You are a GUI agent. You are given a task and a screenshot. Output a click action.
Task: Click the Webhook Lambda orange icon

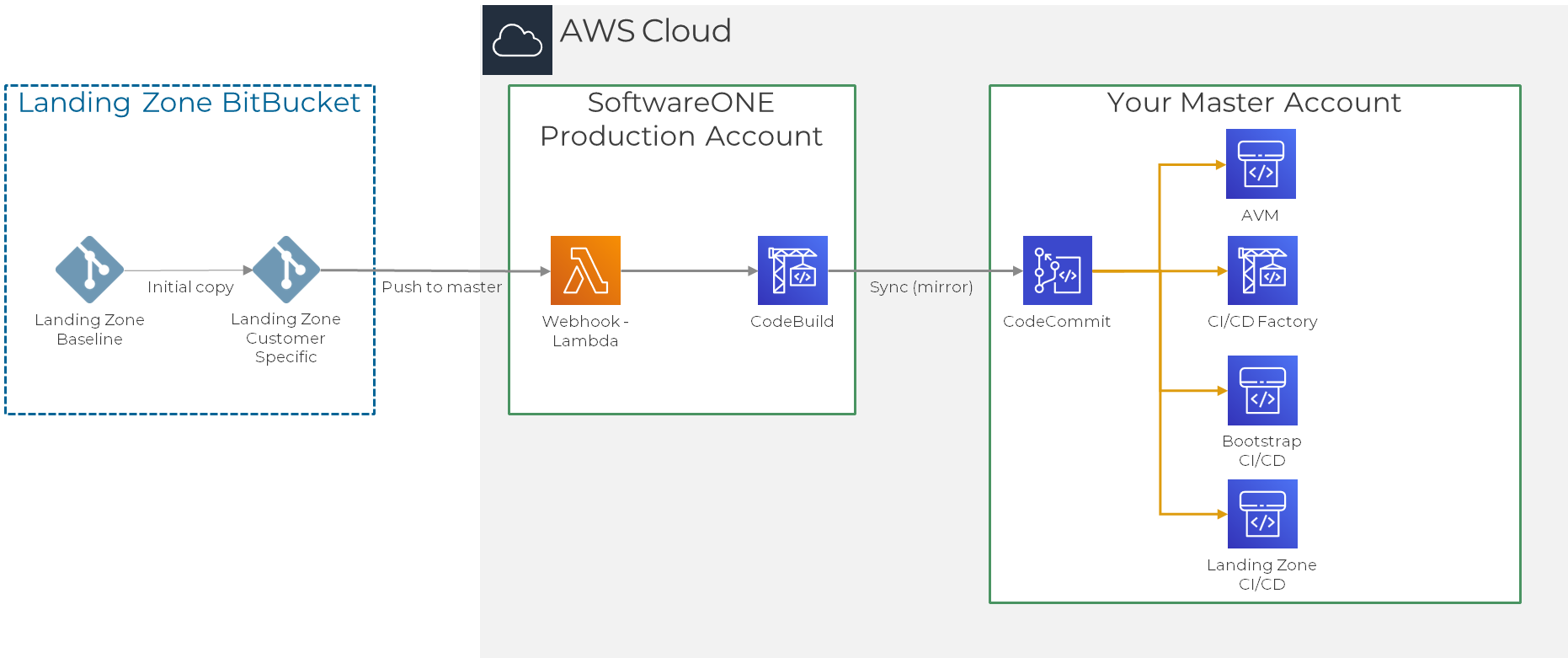click(585, 270)
